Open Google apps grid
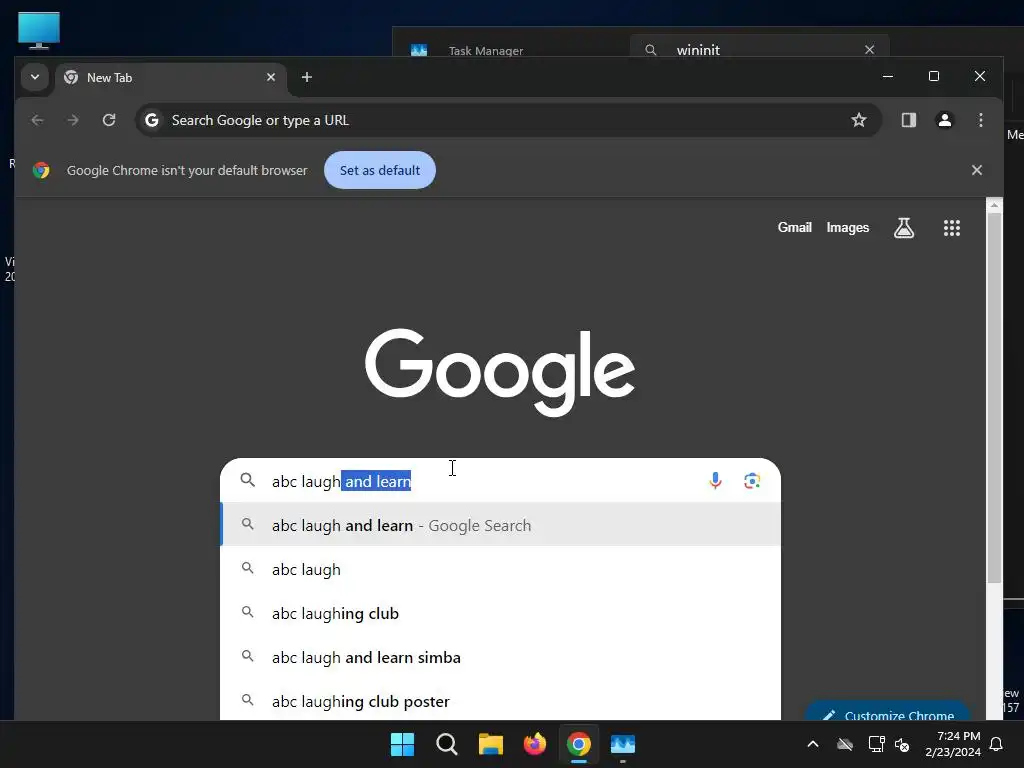 click(952, 228)
